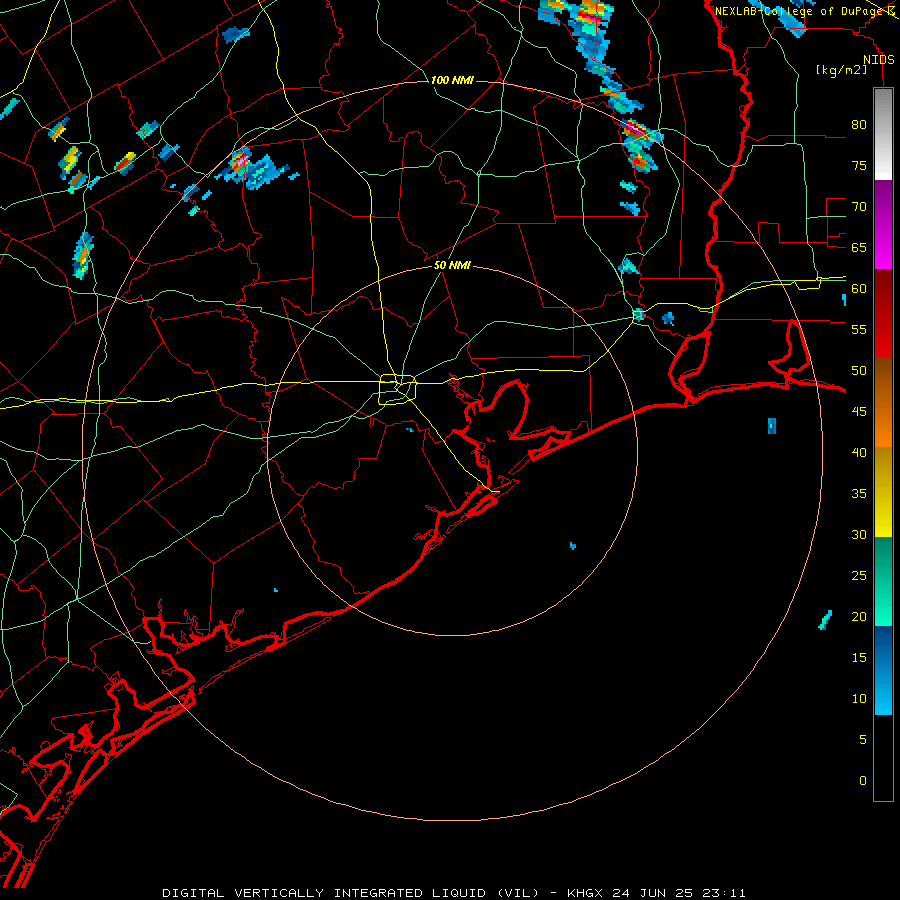The height and width of the screenshot is (900, 900).
Task: Select the 75 value on the VIL scale
Action: point(859,165)
